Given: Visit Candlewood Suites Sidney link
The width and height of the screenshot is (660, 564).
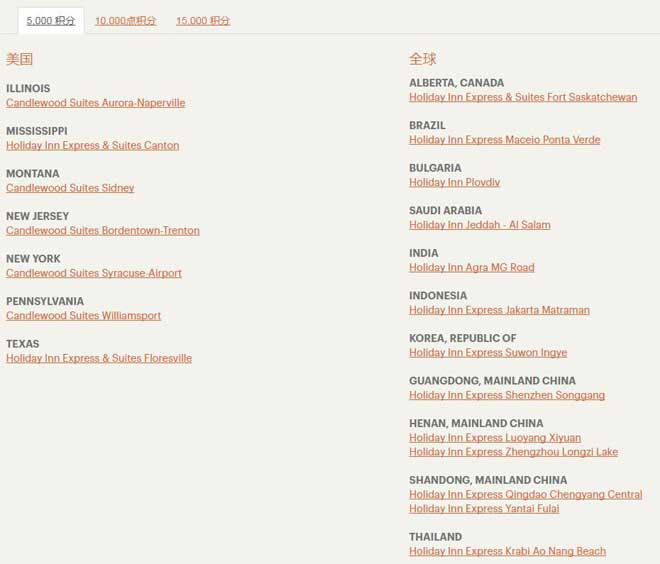Looking at the screenshot, I should point(70,188).
